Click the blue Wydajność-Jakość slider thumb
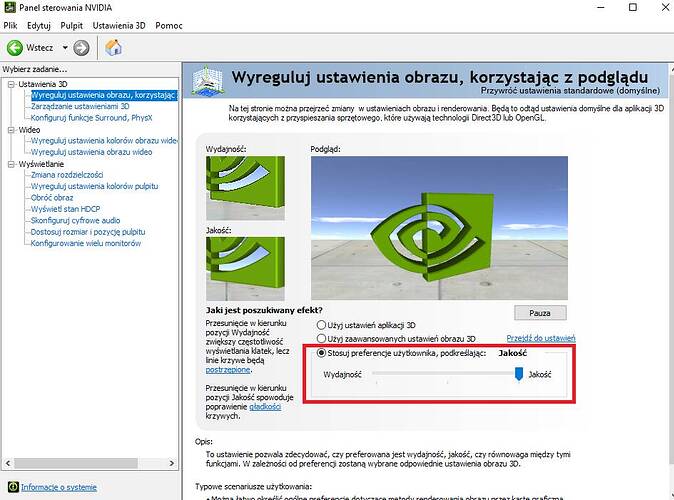Image resolution: width=674 pixels, height=500 pixels. [x=519, y=374]
